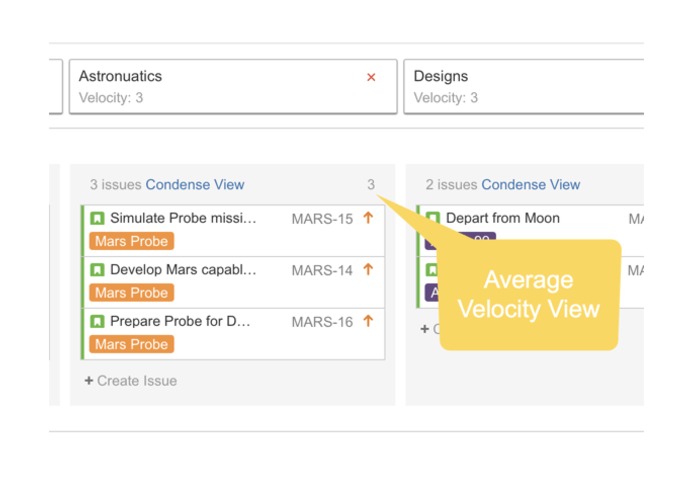The width and height of the screenshot is (695, 494).
Task: Click priority arrow icon next to MARS-15
Action: [368, 218]
